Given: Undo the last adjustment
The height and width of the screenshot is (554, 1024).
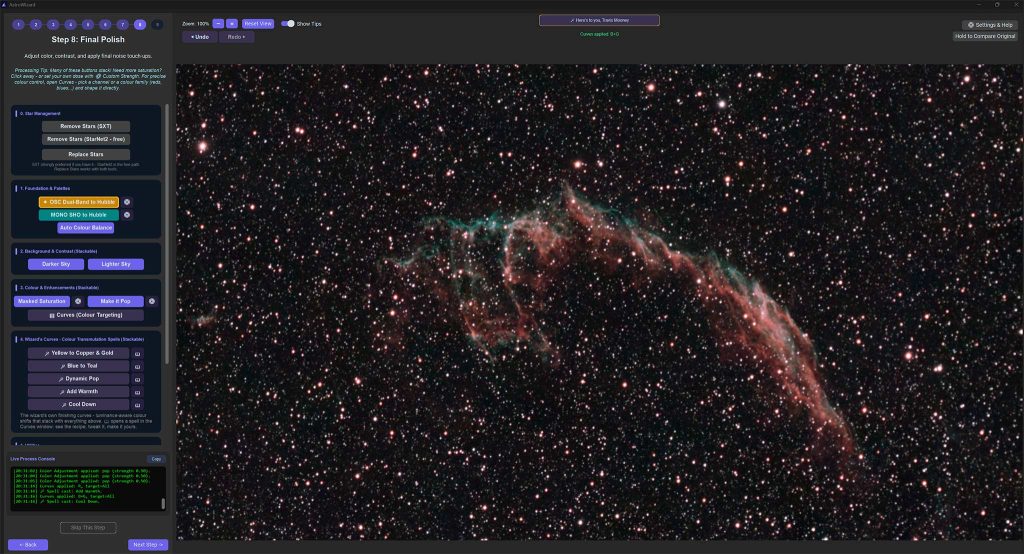Looking at the screenshot, I should point(200,37).
